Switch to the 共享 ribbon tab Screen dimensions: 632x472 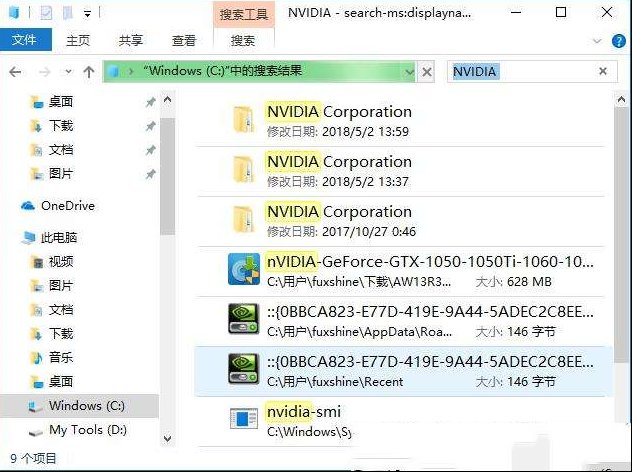(131, 40)
